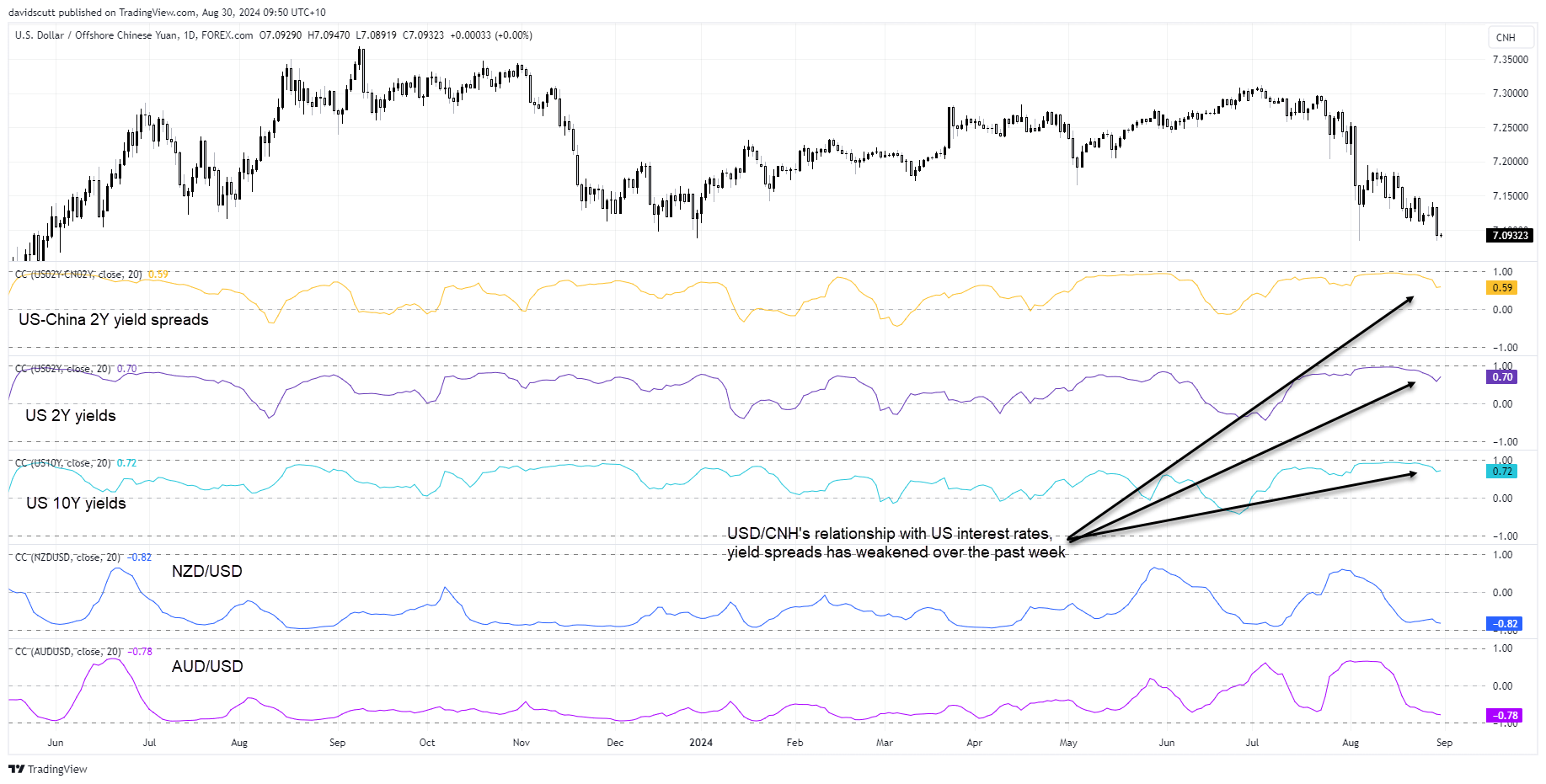Click the H7.09470 high value in header
This screenshot has height=784, width=1546.
tap(329, 35)
